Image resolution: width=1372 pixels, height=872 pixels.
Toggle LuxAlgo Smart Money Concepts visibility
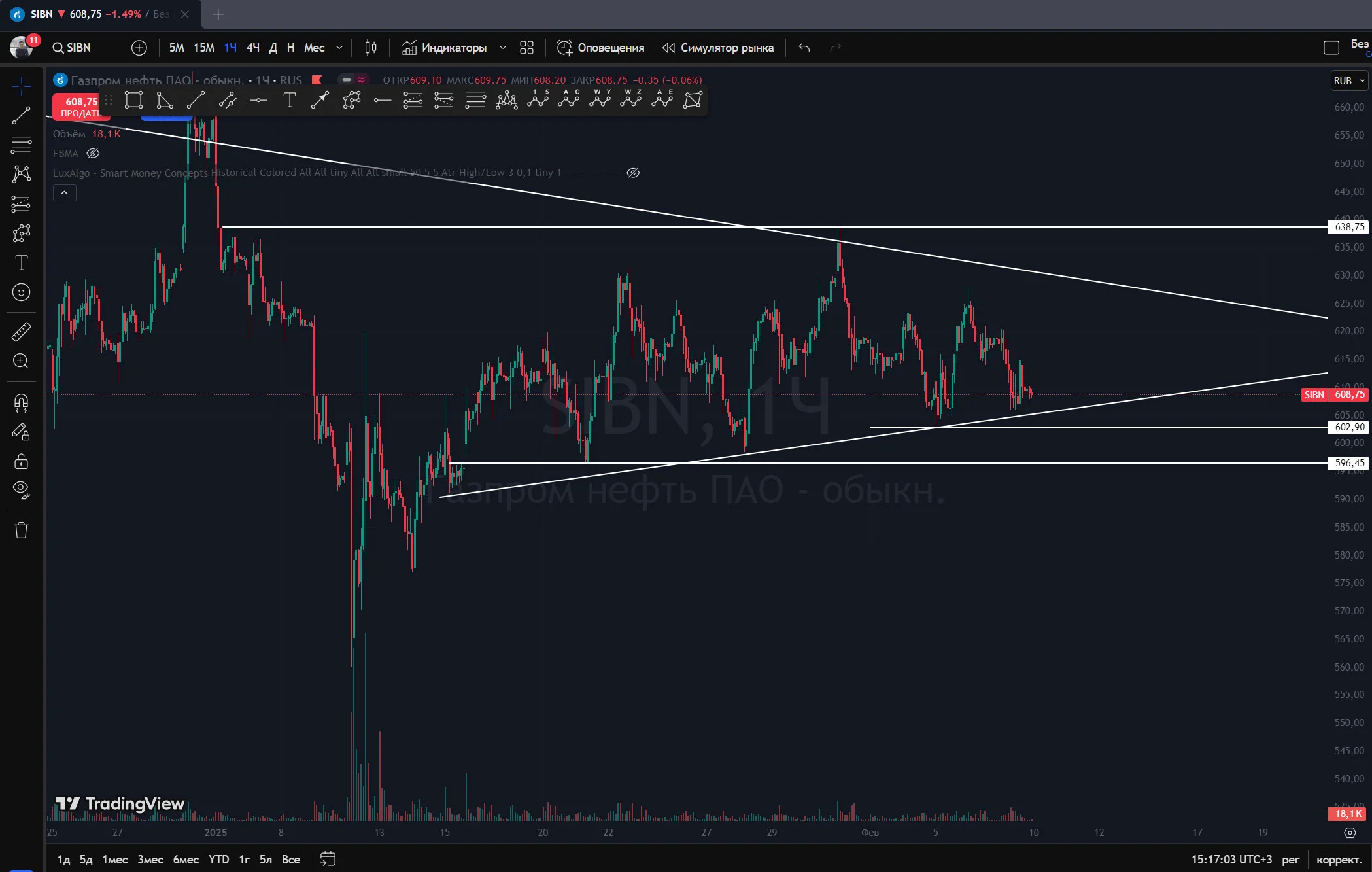pos(633,173)
